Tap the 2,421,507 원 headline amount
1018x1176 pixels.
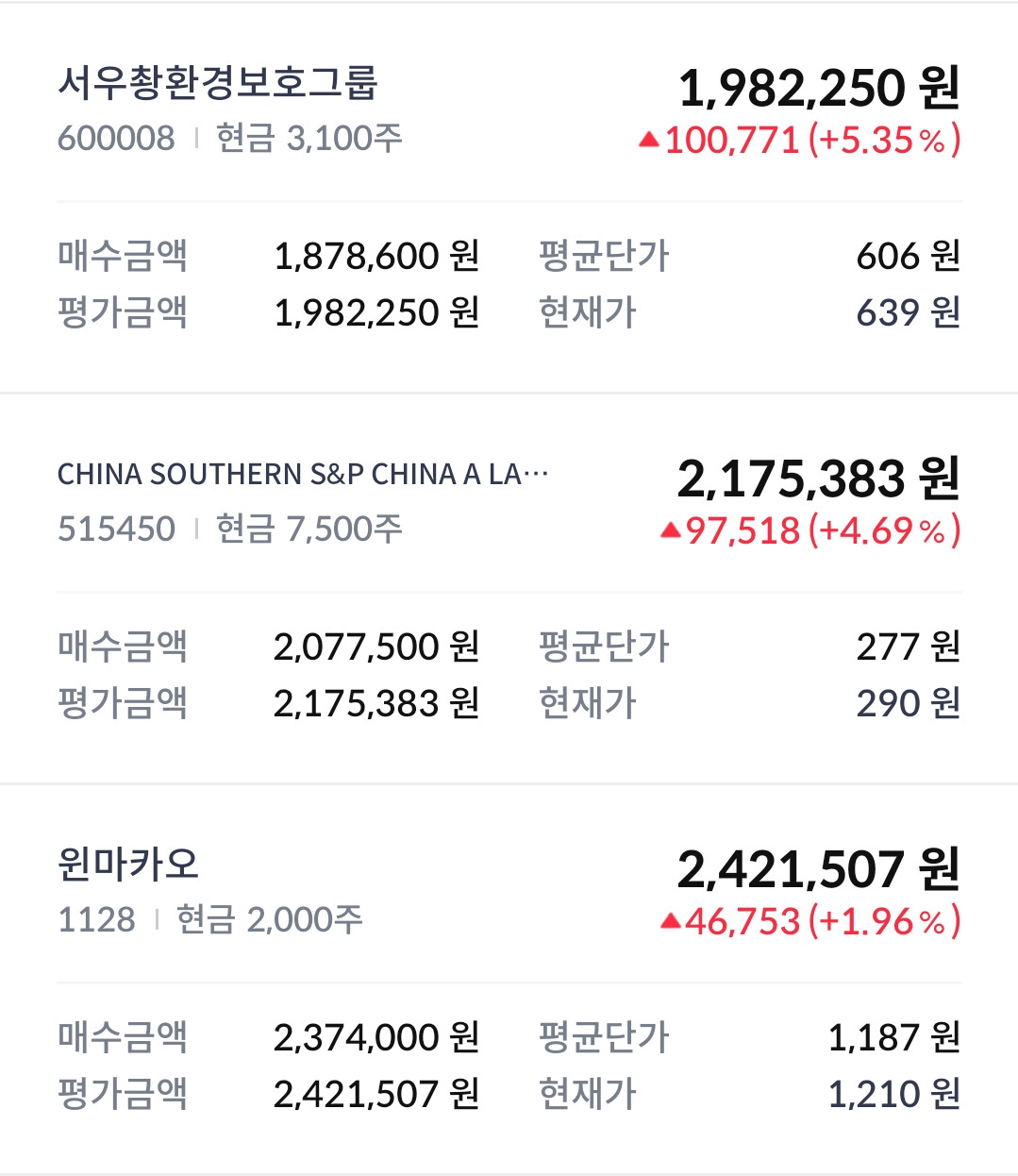[818, 869]
